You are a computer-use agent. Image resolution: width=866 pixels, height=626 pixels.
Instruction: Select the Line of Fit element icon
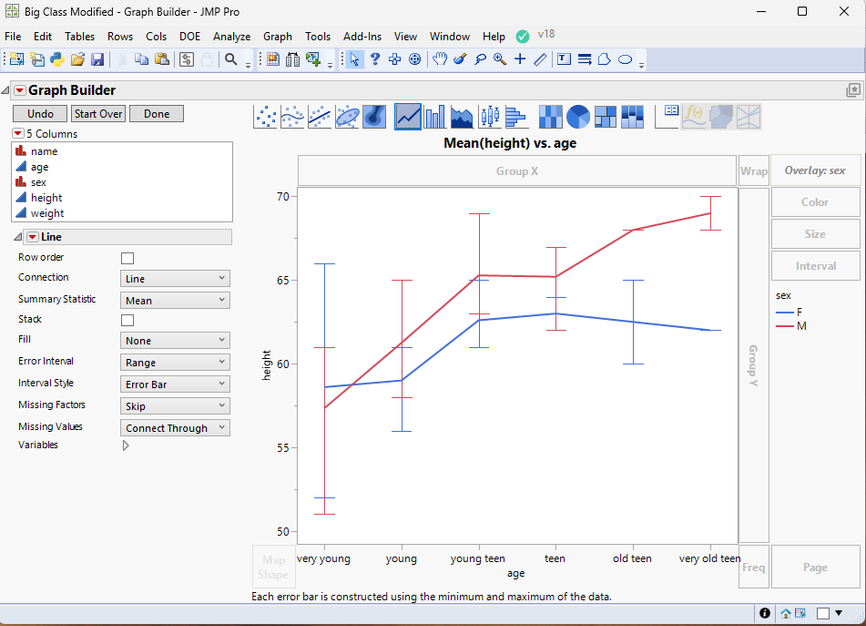tap(320, 117)
